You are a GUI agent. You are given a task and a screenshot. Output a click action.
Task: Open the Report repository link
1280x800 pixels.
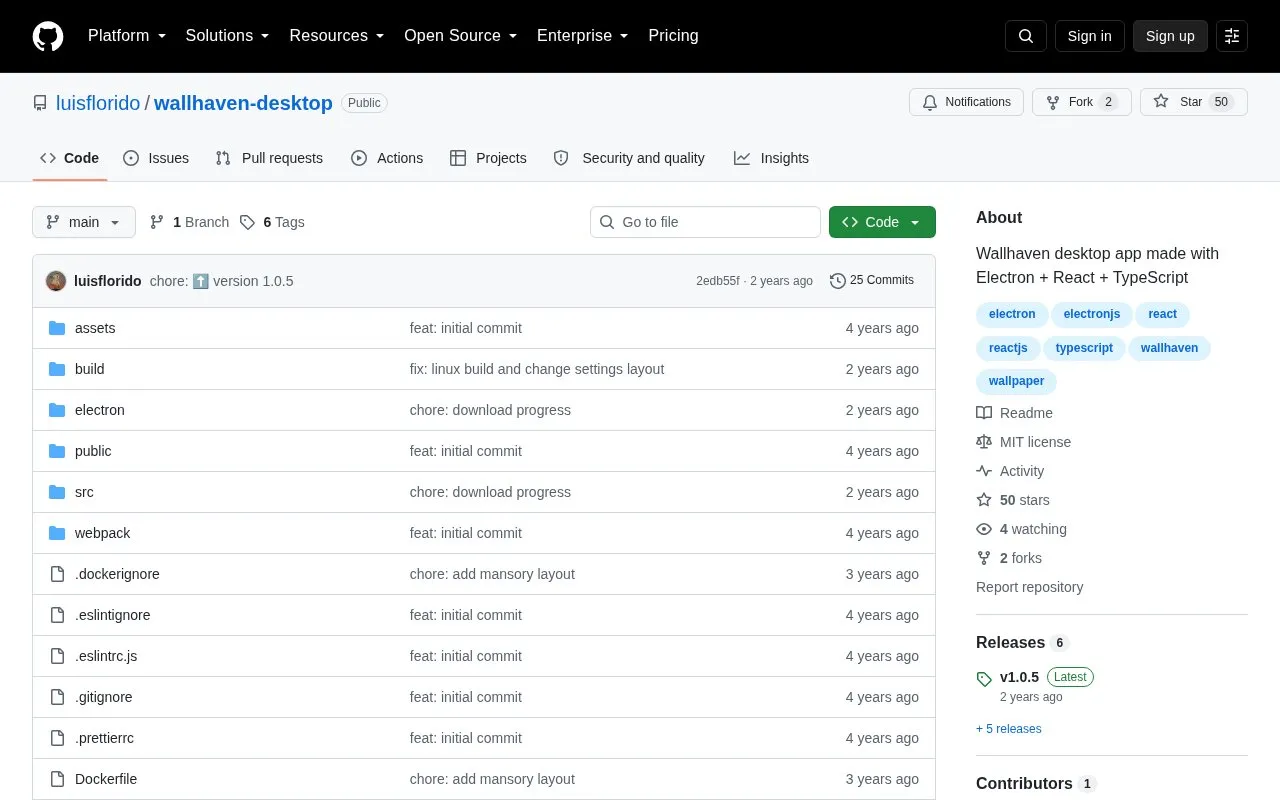tap(1029, 587)
